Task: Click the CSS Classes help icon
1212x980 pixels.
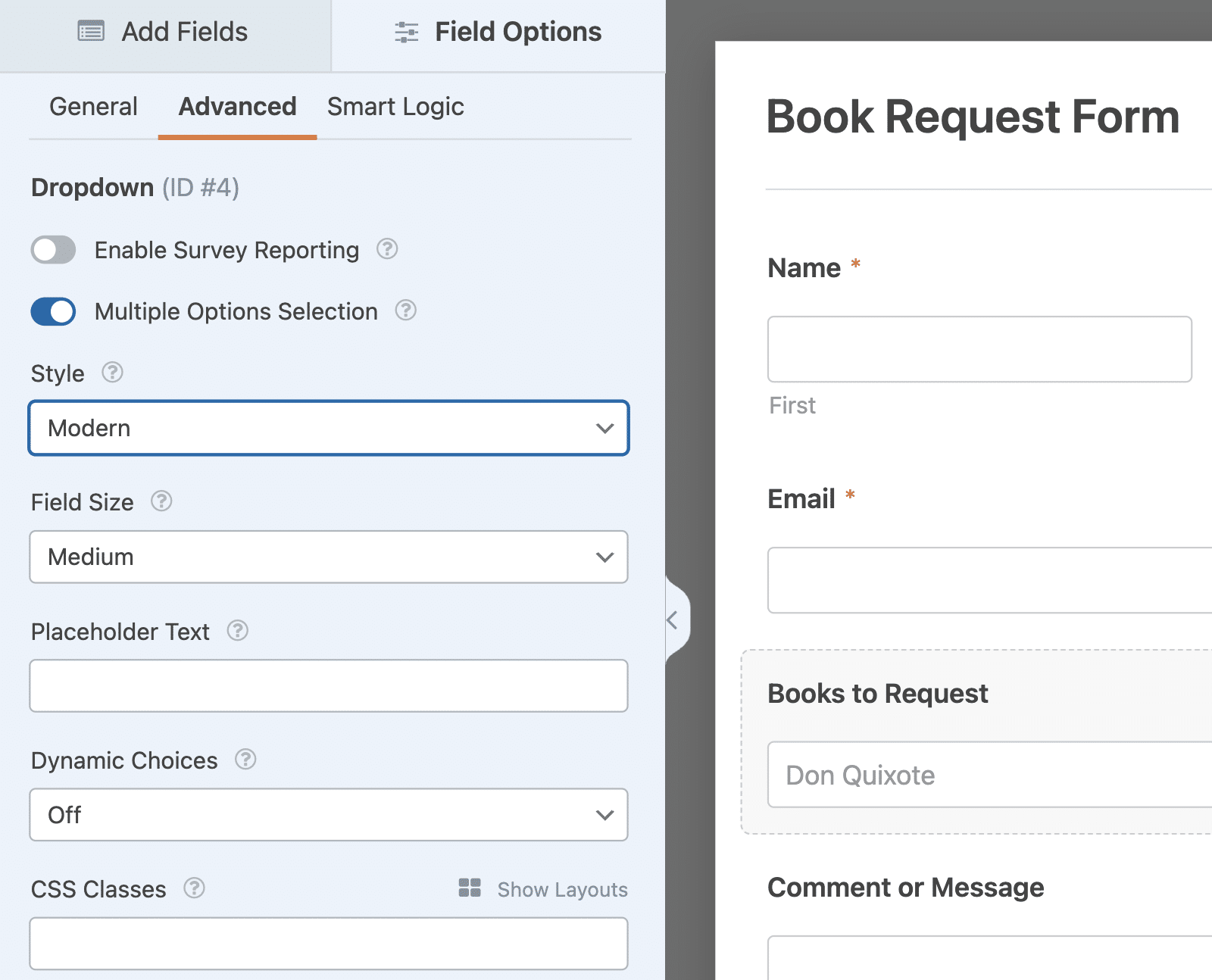Action: tap(195, 888)
